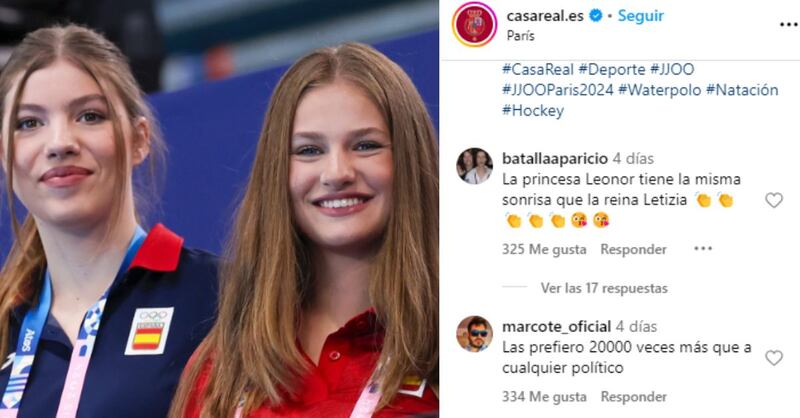Open more options for batallaaparicio's comment
800x418 pixels.
pyautogui.click(x=703, y=249)
